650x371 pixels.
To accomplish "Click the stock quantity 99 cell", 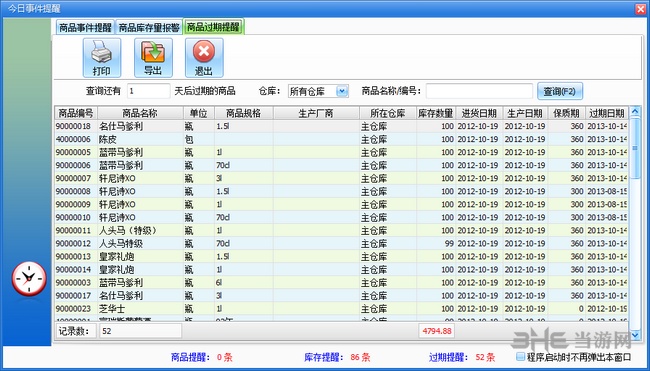I will coord(436,243).
